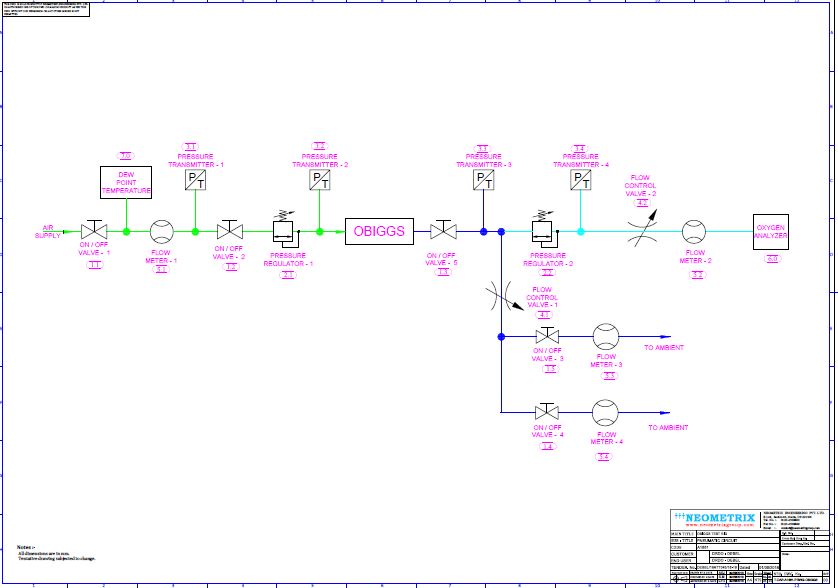Click the Air Supply label
The width and height of the screenshot is (838, 588).
coord(48,231)
